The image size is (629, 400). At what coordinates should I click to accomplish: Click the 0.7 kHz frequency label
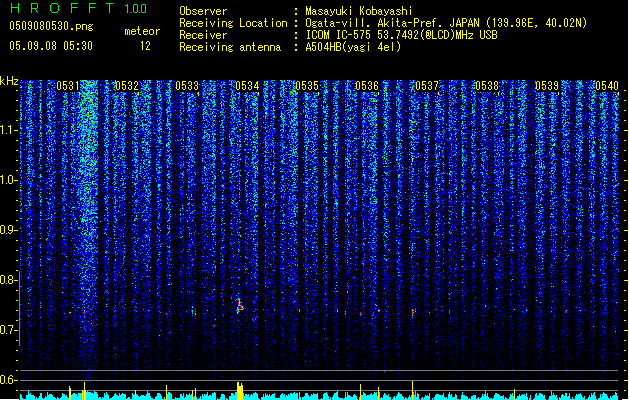pyautogui.click(x=9, y=330)
